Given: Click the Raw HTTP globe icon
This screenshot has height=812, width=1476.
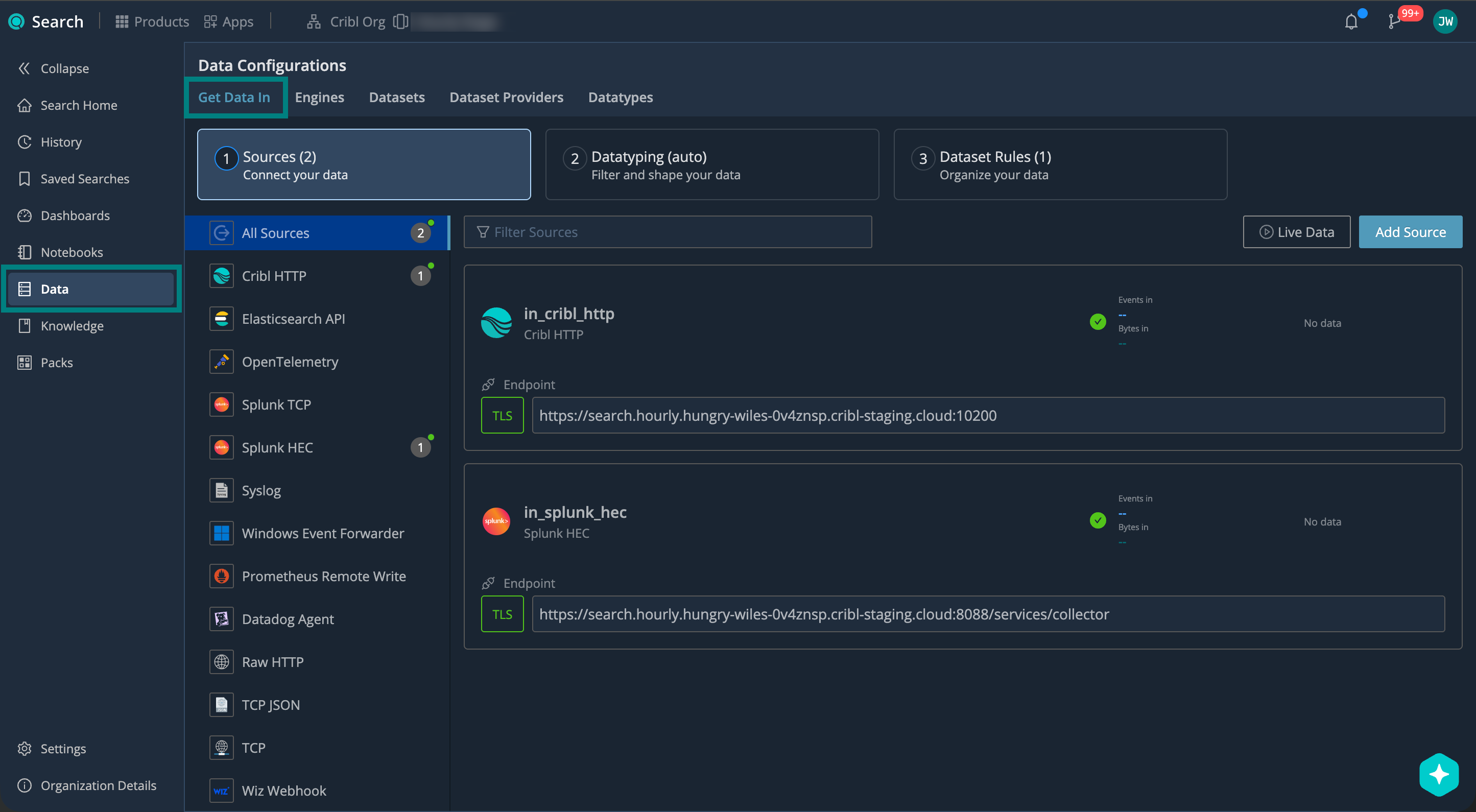Looking at the screenshot, I should coord(221,662).
